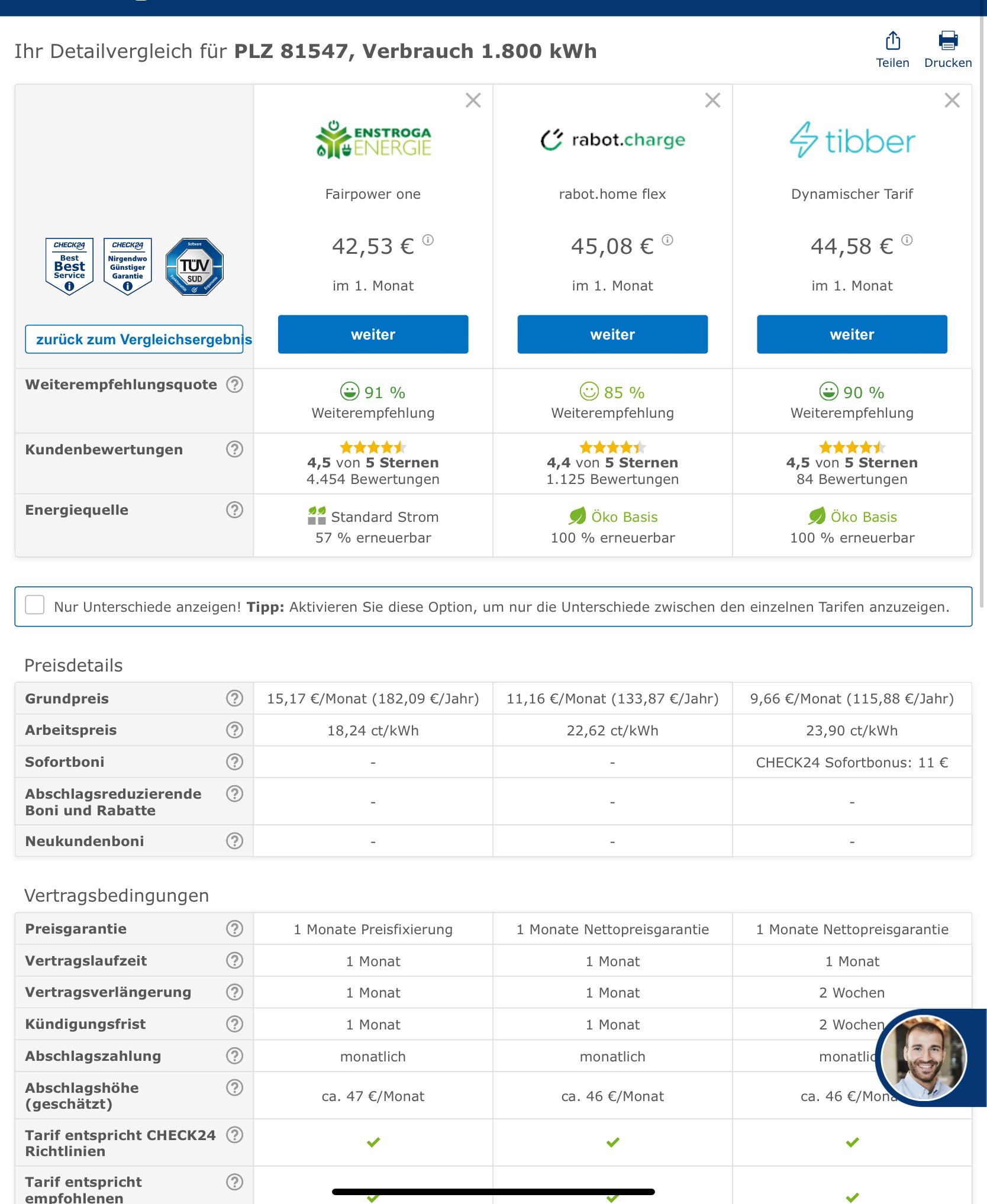Open help for Abschlagszahlung
This screenshot has width=987, height=1204.
point(235,1056)
